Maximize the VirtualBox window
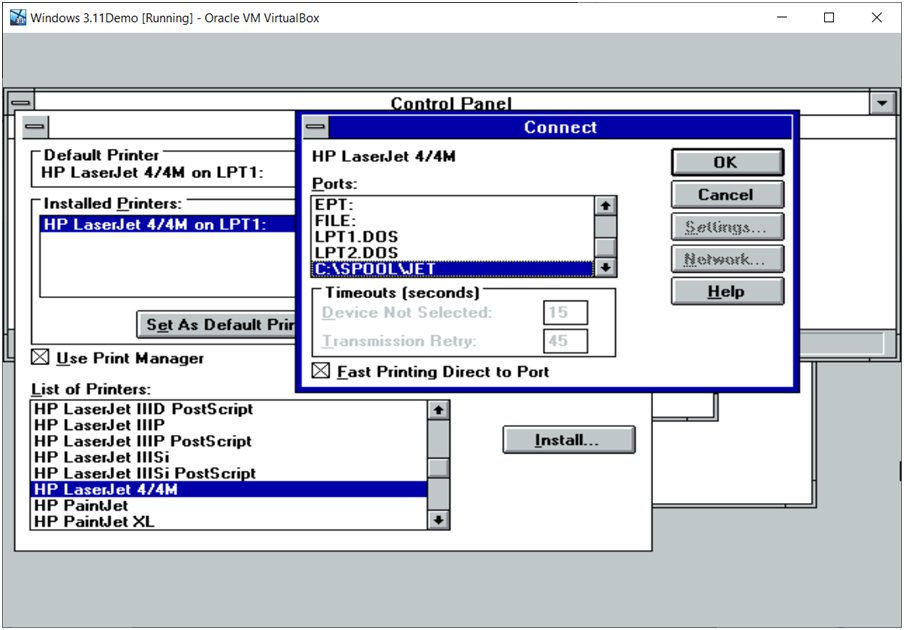 pos(829,17)
